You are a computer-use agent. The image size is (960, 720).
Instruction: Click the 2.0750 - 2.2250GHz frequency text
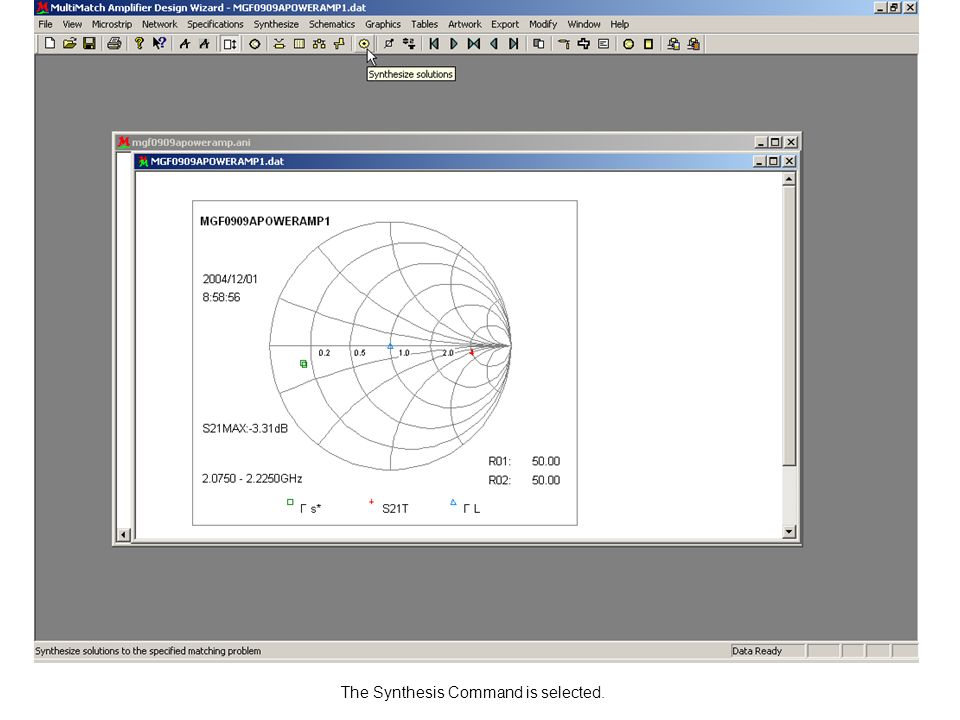pyautogui.click(x=252, y=479)
